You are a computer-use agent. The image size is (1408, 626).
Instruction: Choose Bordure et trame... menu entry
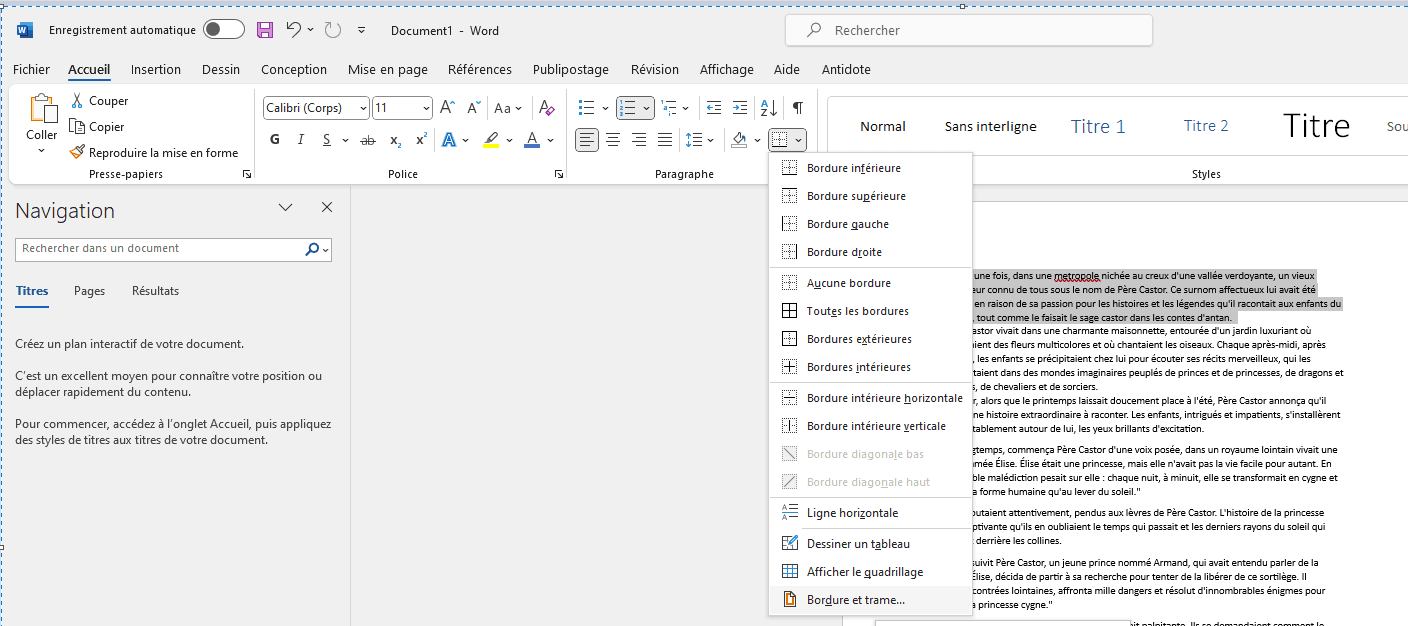click(x=855, y=600)
